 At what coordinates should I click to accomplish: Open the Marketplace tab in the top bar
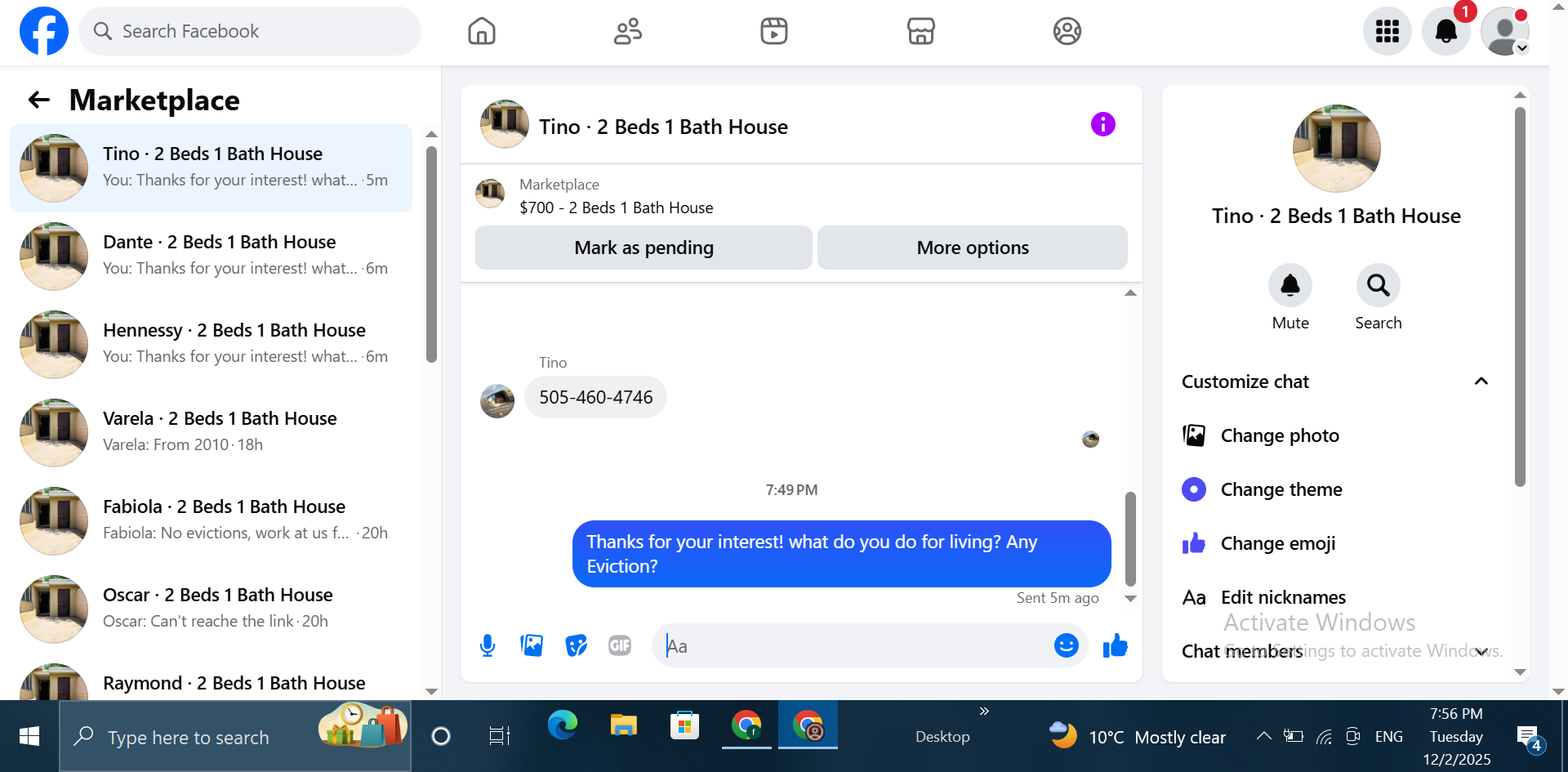[x=920, y=31]
